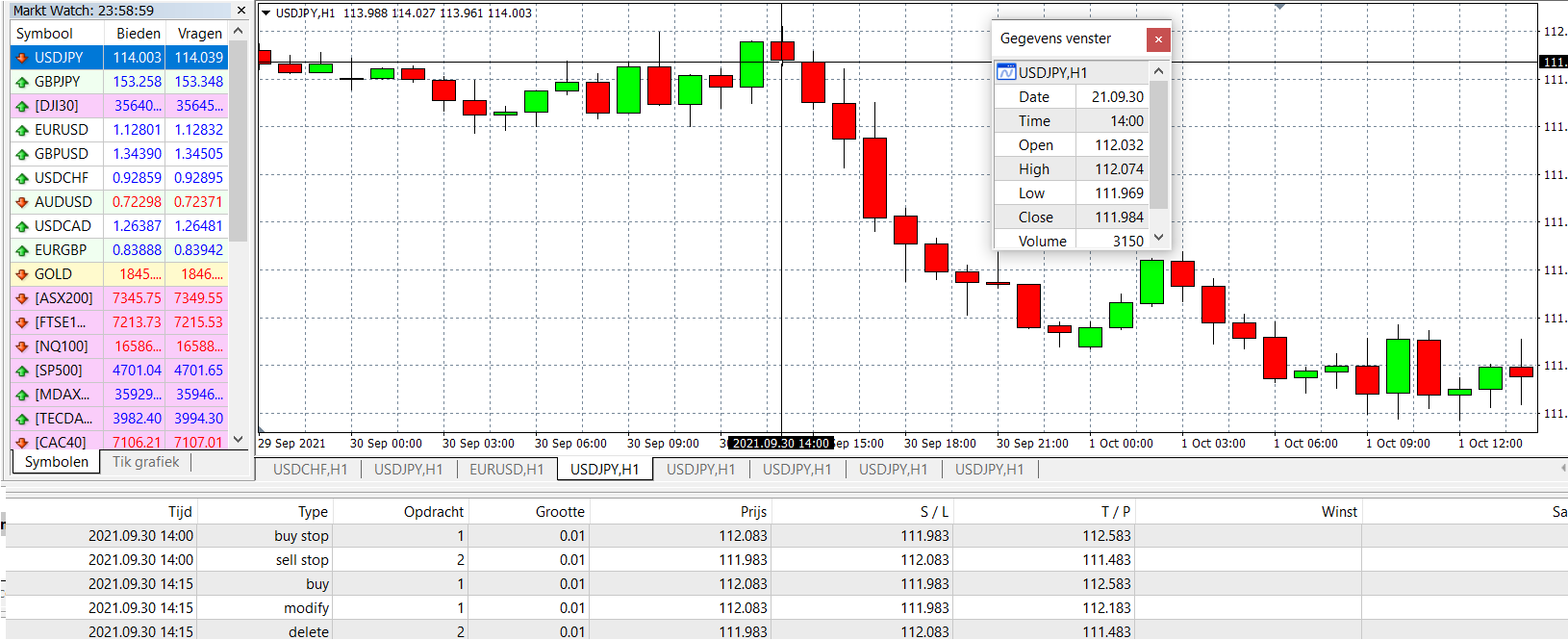The height and width of the screenshot is (640, 1568).
Task: Click the [NQ100] arrow icon
Action: pos(22,346)
